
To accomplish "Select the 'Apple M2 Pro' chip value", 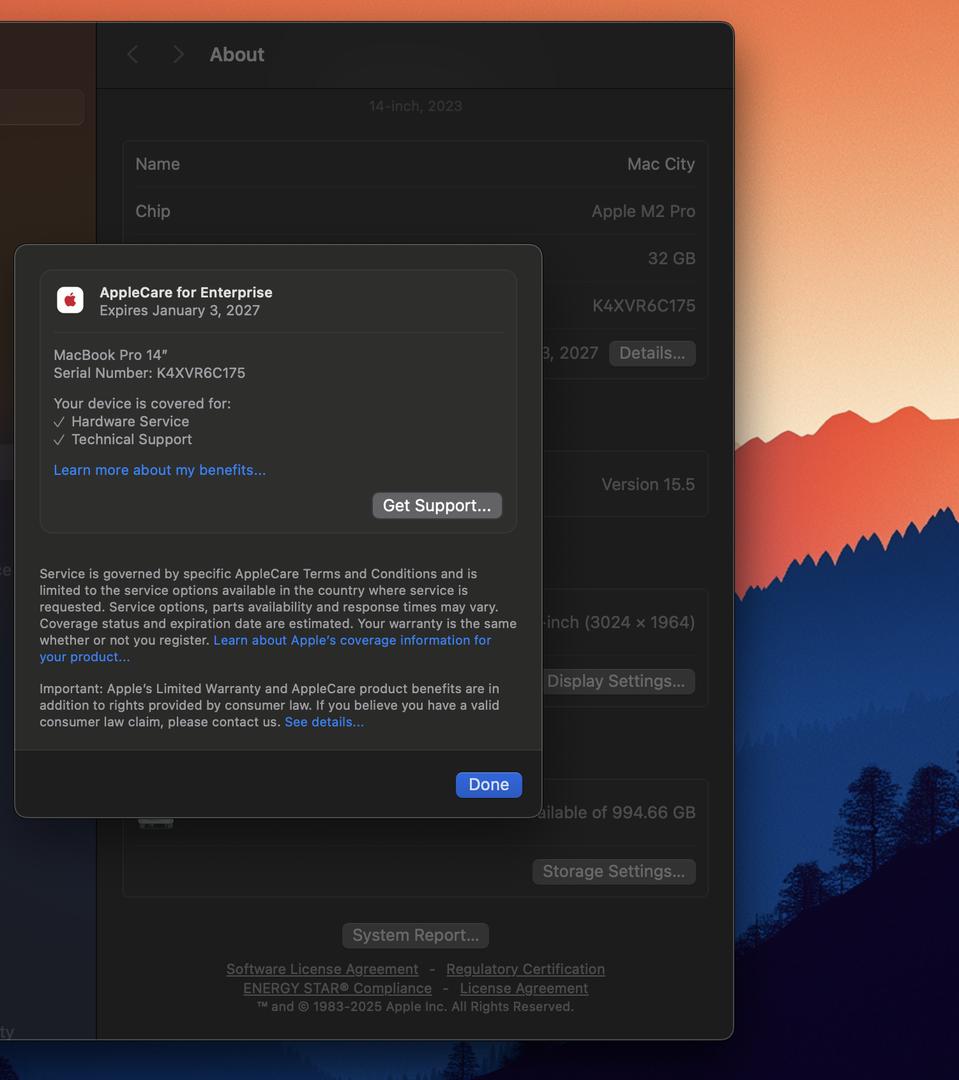I will (x=643, y=211).
